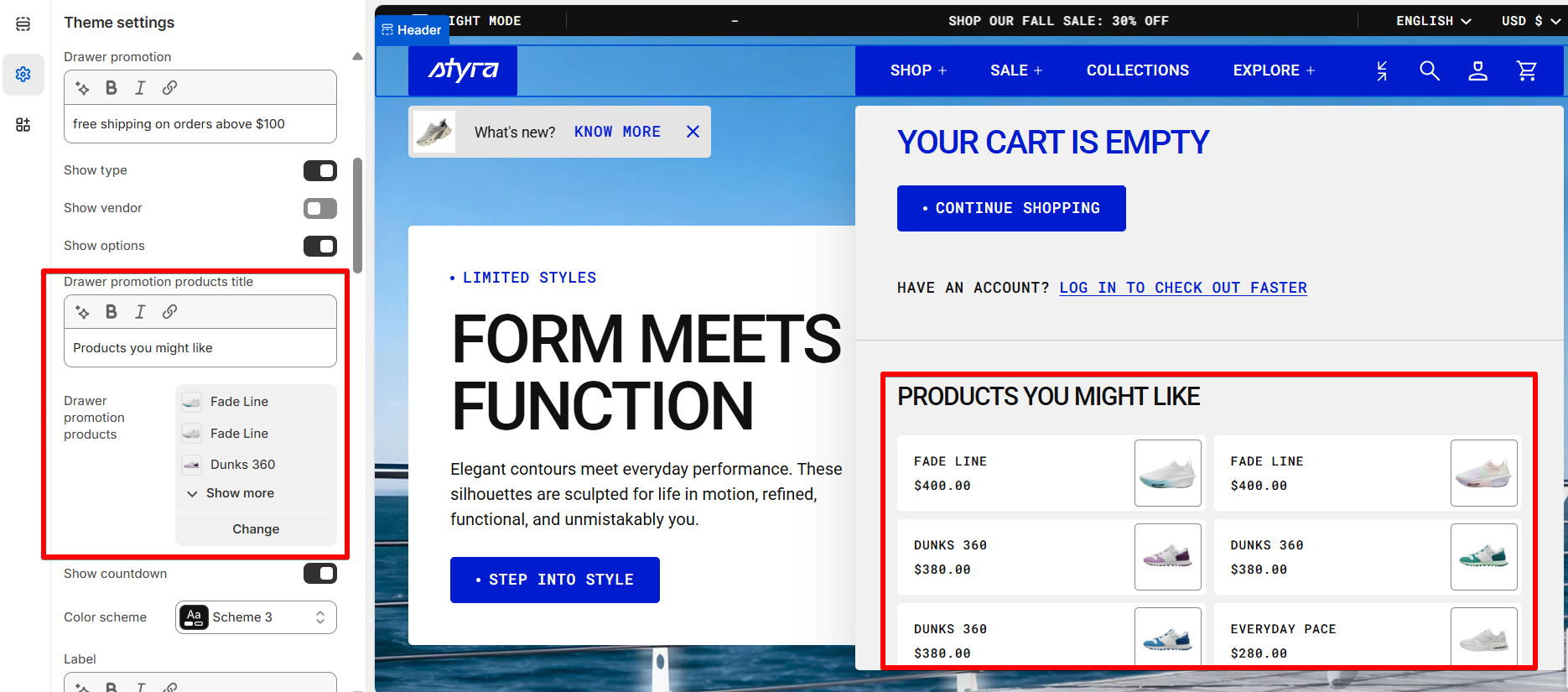Screen dimensions: 1568x692
Task: Toggle Show countdown switch
Action: click(320, 574)
